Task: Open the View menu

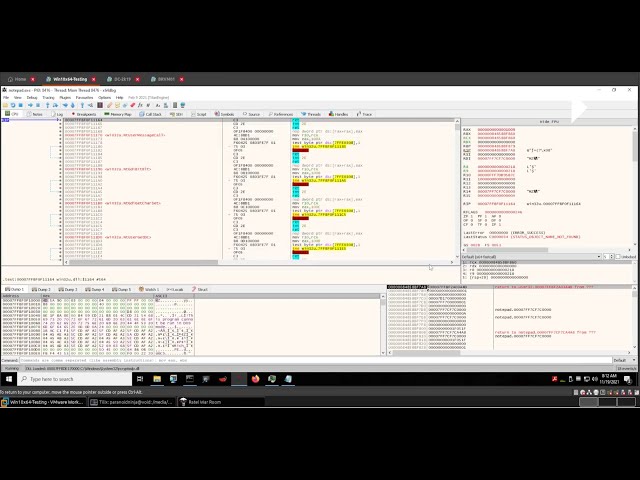Action: (x=18, y=98)
